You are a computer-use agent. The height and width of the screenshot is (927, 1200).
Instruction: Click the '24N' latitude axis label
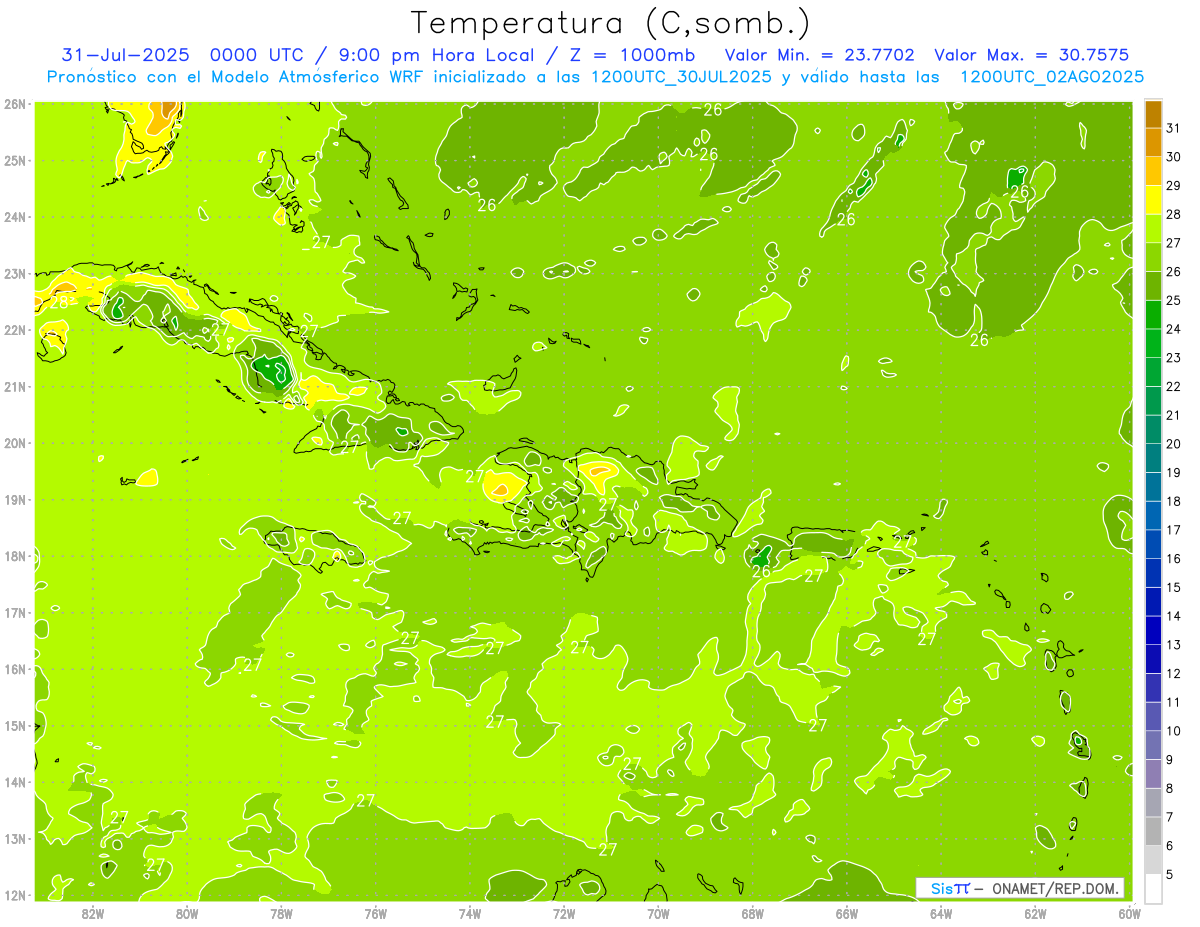[x=14, y=217]
